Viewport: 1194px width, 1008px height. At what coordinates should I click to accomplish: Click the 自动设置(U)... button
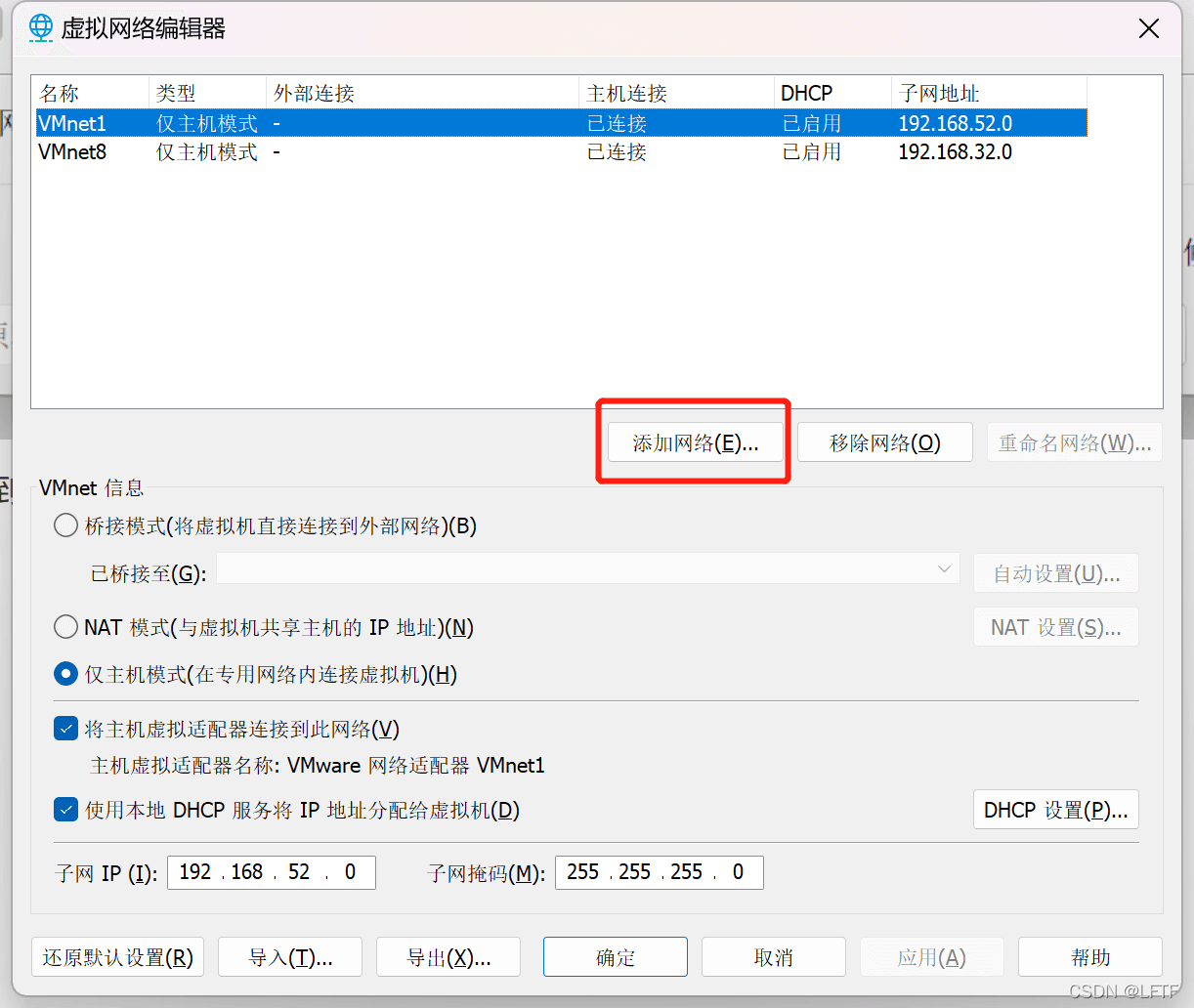tap(1056, 573)
